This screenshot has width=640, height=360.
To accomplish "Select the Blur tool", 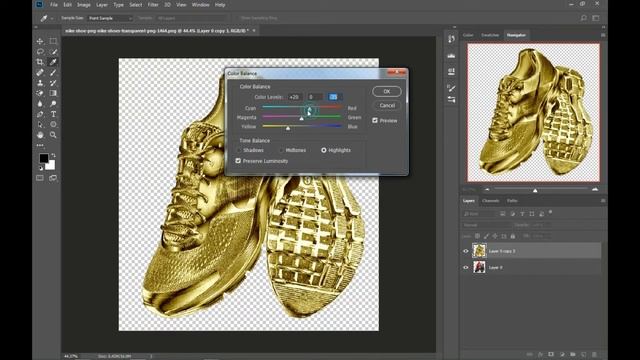I will click(x=40, y=104).
